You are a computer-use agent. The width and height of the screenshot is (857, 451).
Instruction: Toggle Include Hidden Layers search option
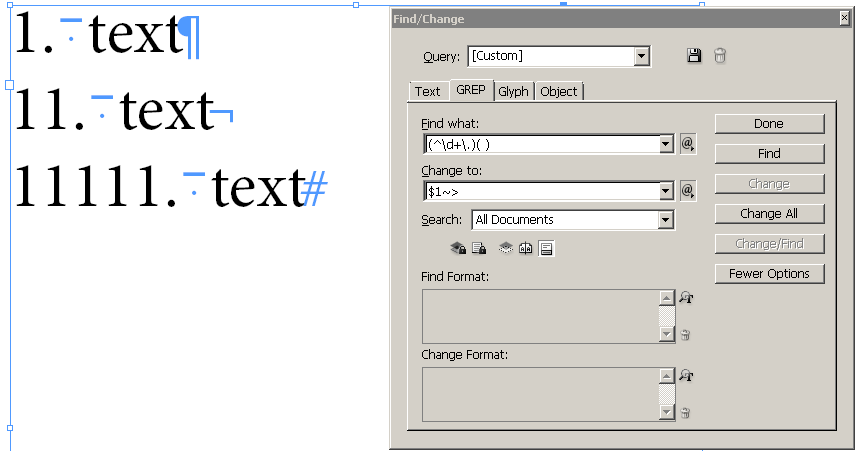(506, 249)
